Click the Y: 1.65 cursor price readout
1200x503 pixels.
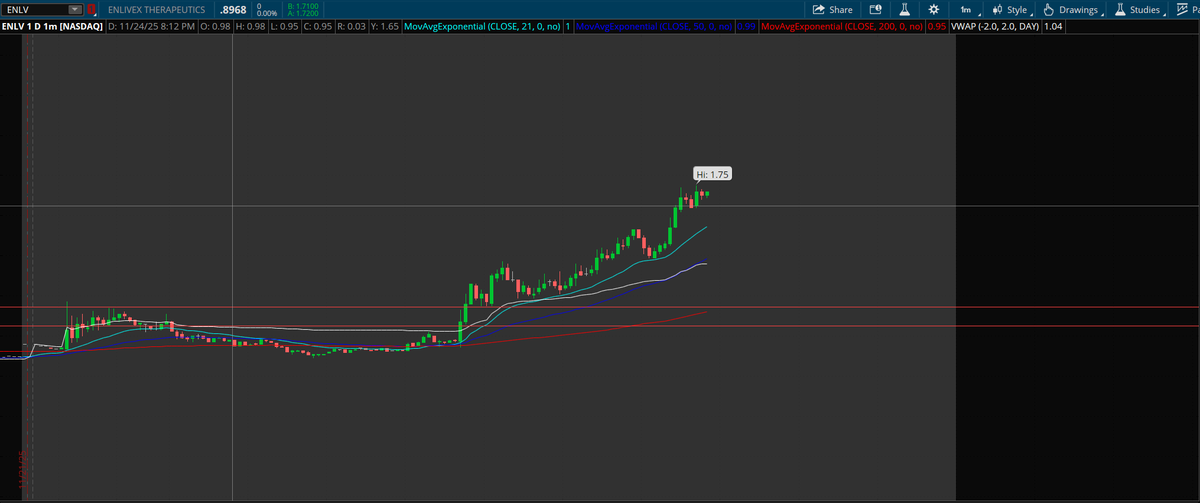386,25
